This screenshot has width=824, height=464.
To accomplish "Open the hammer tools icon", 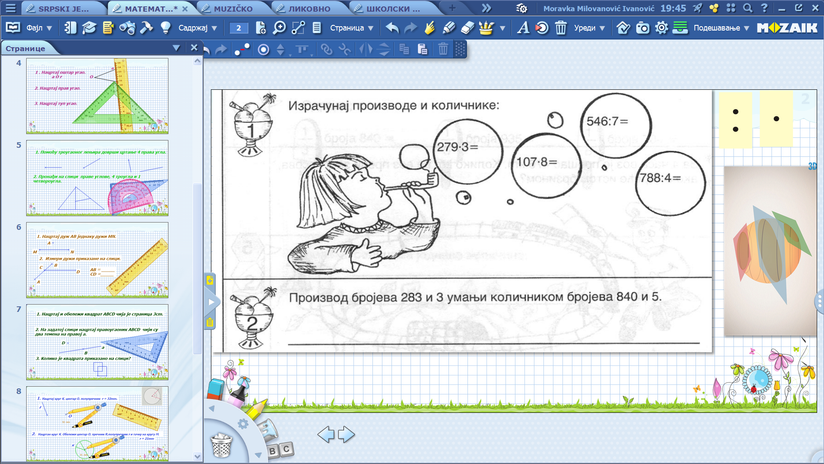I will tap(146, 28).
